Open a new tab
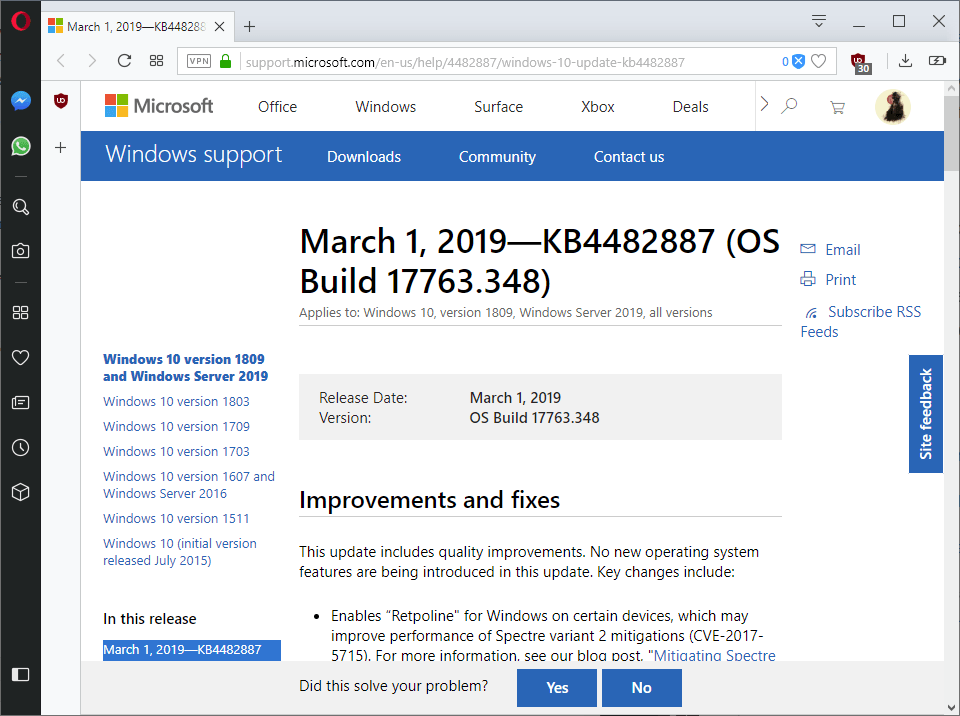Image resolution: width=960 pixels, height=716 pixels. (x=249, y=26)
